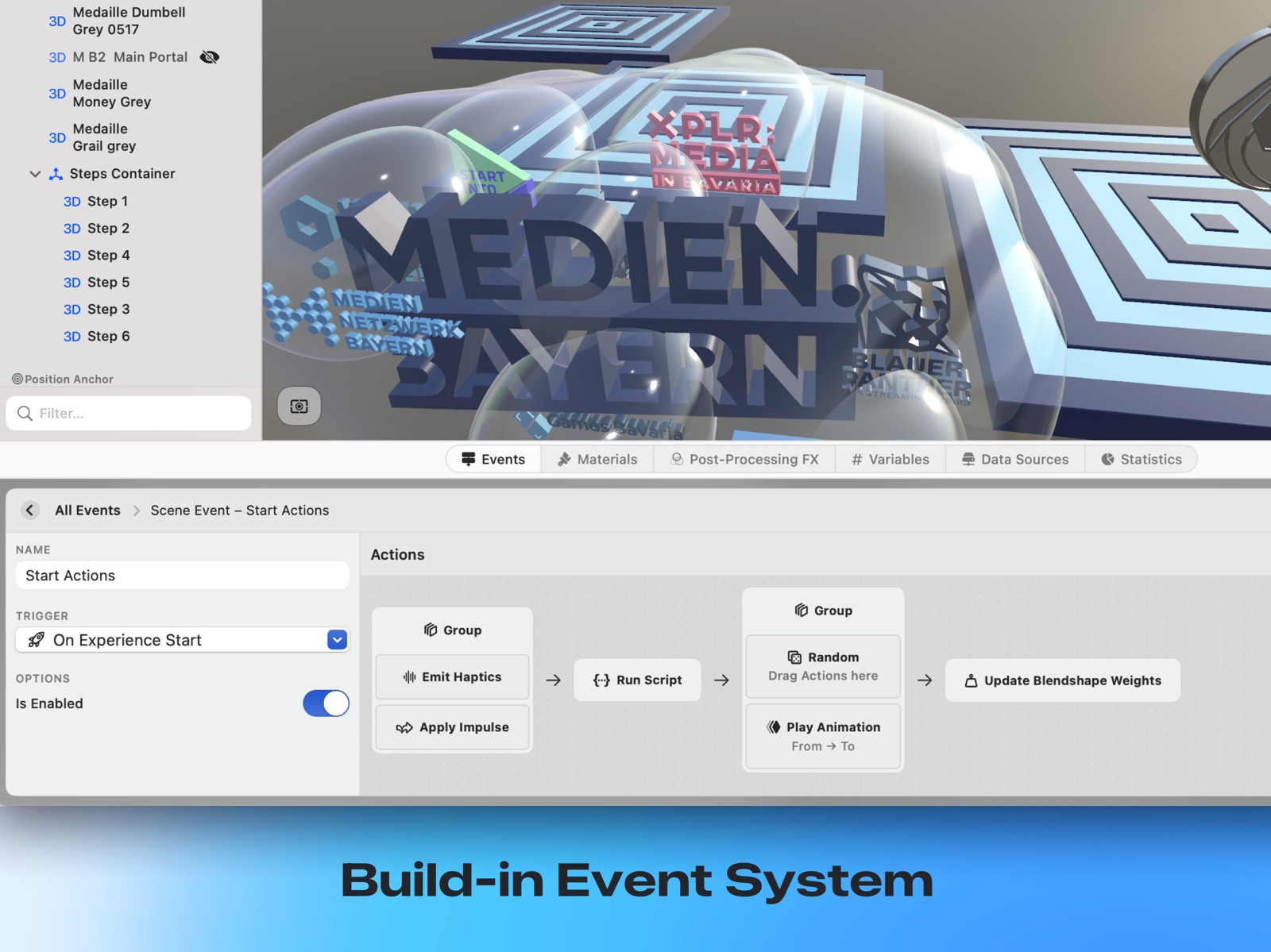Select the Step 1 tree row
Image resolution: width=1271 pixels, height=952 pixels.
click(x=131, y=202)
